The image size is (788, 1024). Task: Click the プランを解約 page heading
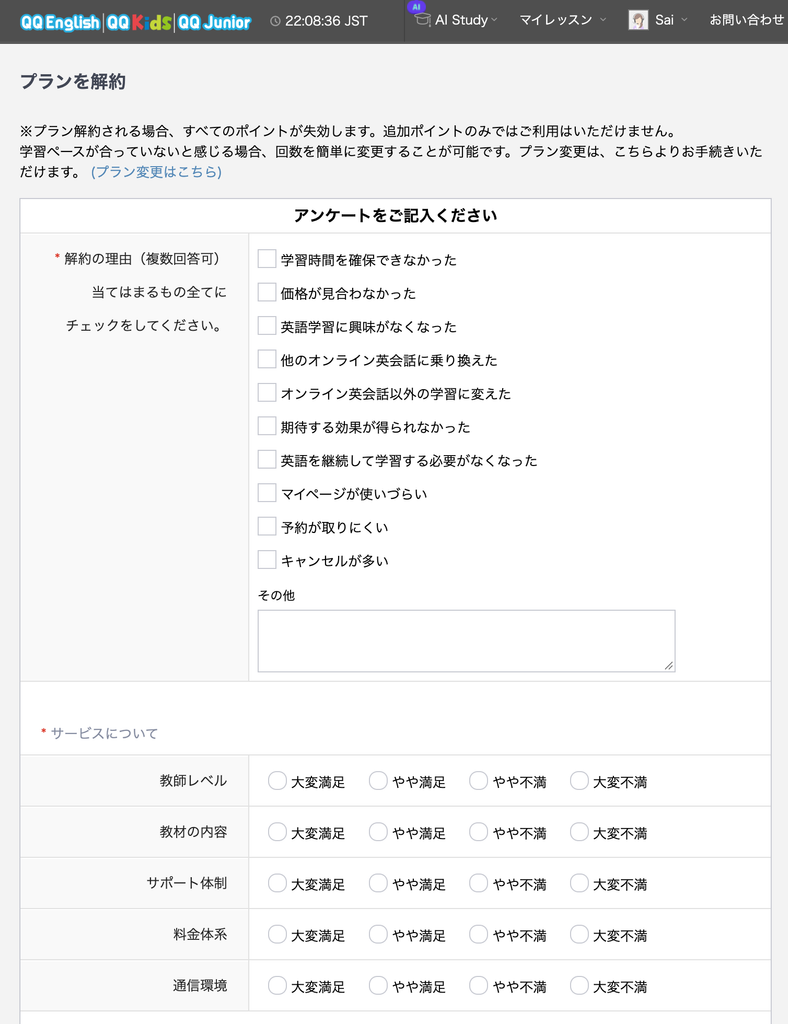pyautogui.click(x=72, y=82)
